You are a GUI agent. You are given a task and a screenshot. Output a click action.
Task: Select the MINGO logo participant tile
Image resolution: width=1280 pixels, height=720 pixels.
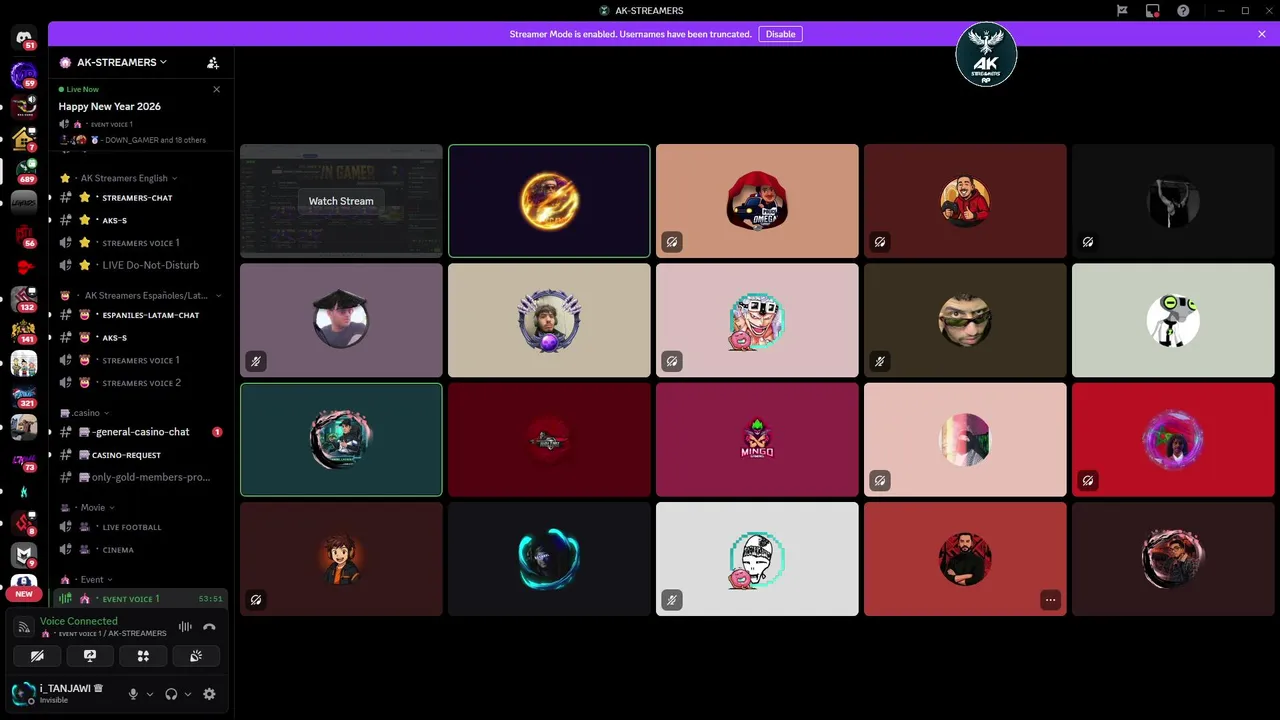[x=757, y=439]
